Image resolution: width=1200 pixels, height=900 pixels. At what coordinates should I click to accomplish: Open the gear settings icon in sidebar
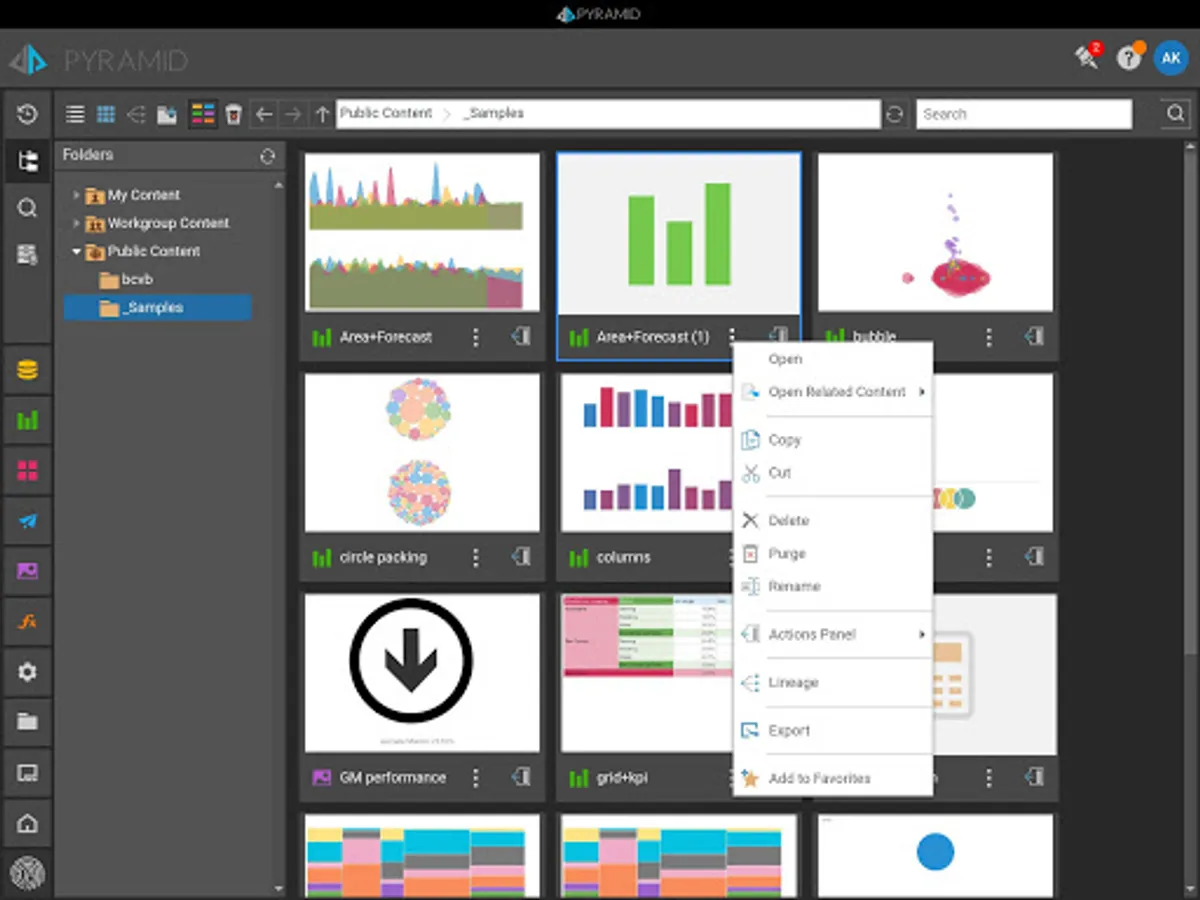(27, 672)
